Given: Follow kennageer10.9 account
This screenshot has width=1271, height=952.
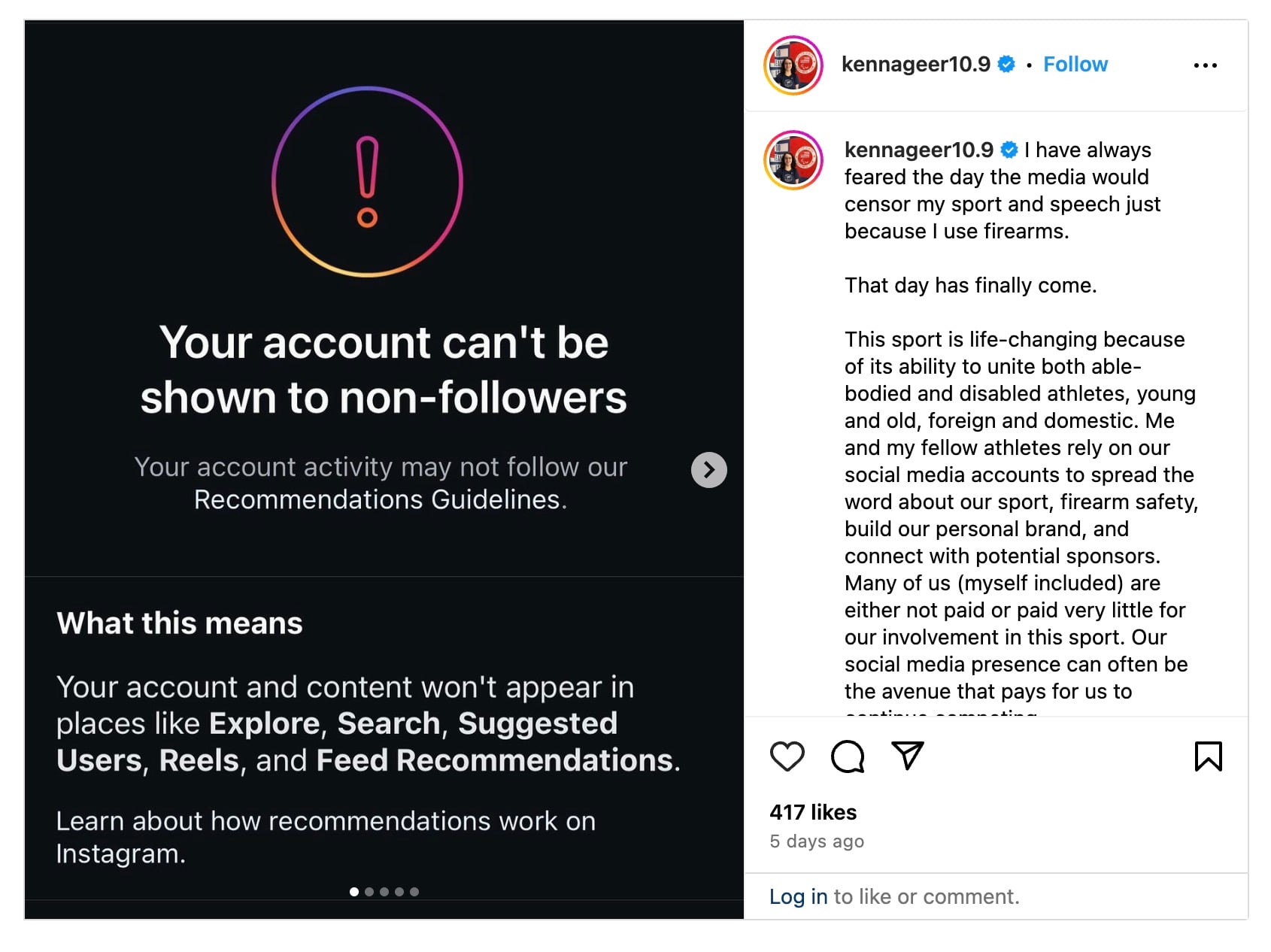Looking at the screenshot, I should coord(1075,65).
